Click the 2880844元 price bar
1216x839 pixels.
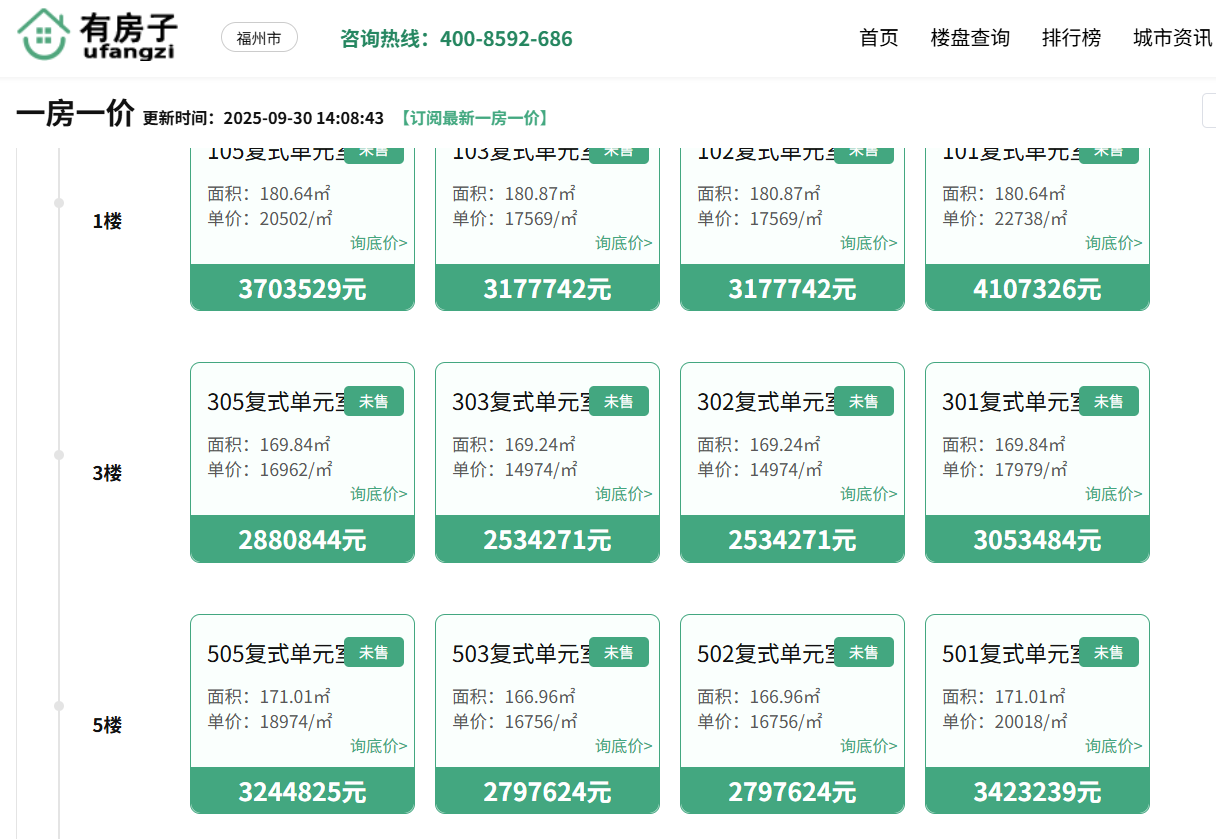(302, 540)
